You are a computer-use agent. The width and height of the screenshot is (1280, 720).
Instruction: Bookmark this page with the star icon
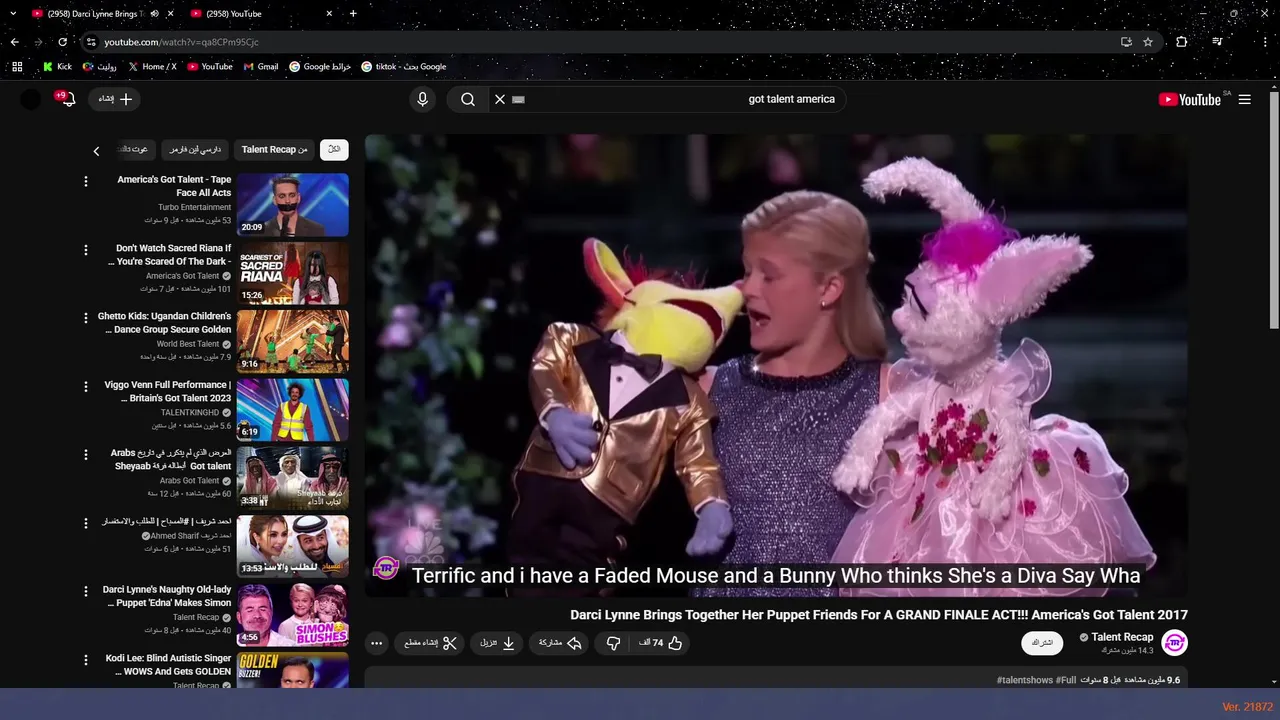(x=1148, y=42)
